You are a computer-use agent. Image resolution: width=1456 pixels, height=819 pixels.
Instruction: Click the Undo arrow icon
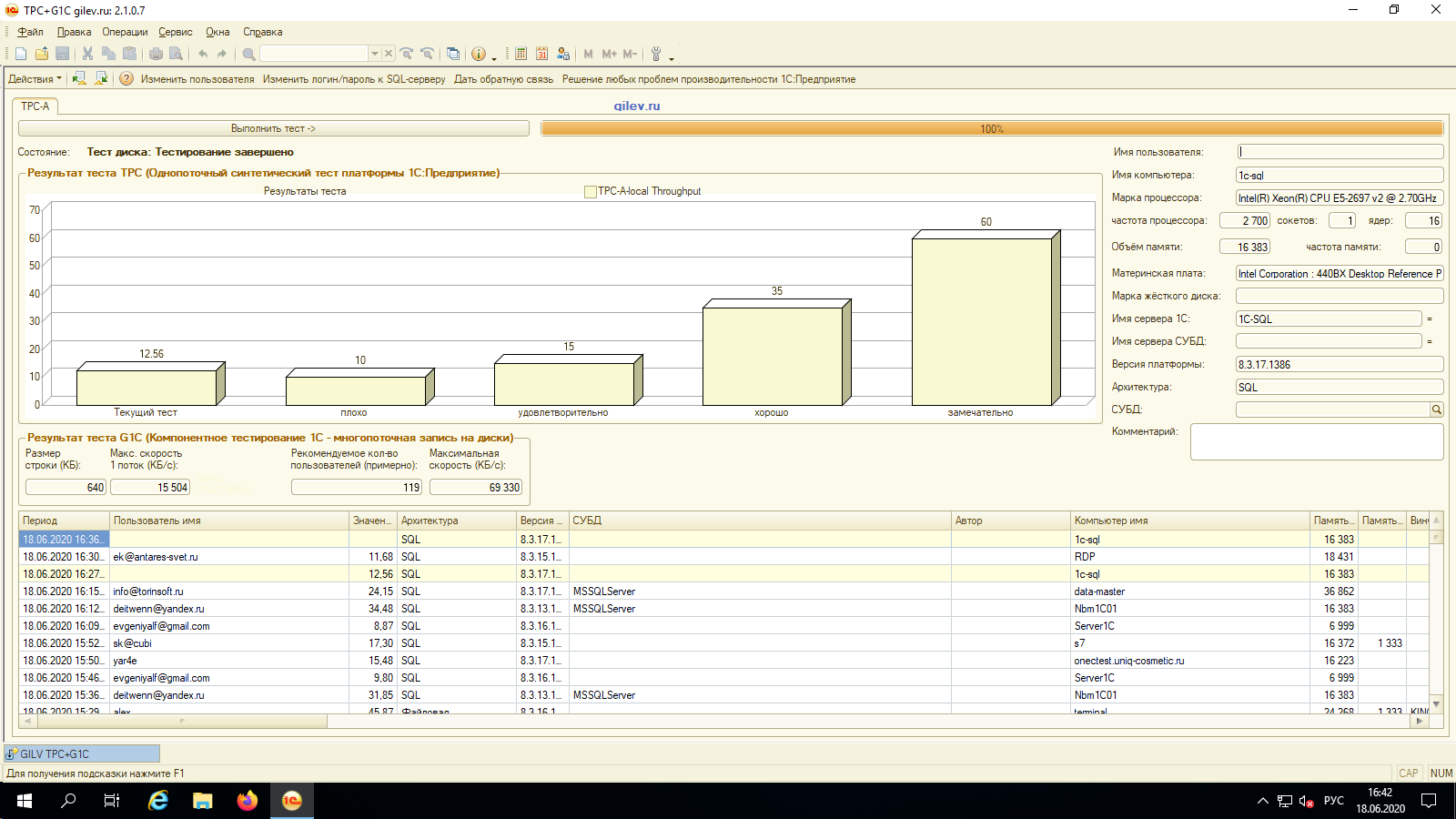[203, 54]
